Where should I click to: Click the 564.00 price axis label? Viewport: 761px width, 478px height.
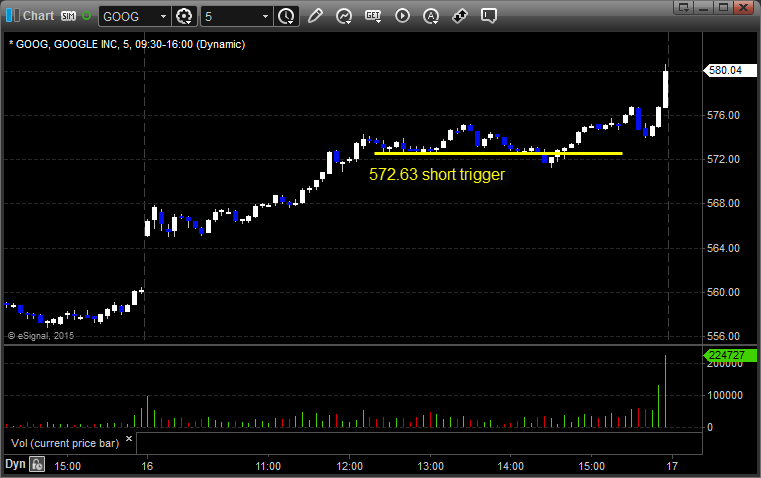tap(723, 248)
